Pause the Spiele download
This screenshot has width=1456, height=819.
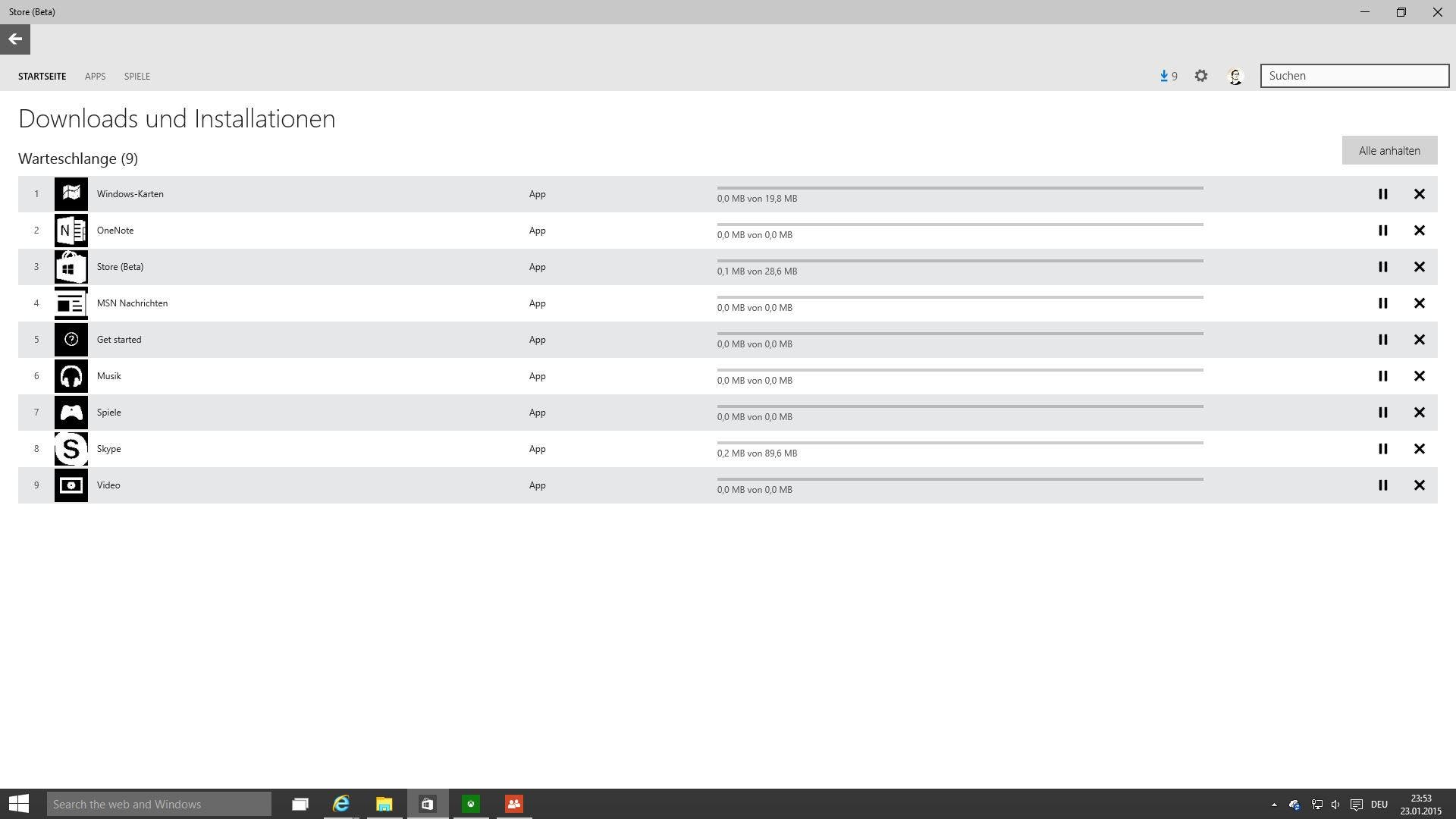(x=1383, y=413)
